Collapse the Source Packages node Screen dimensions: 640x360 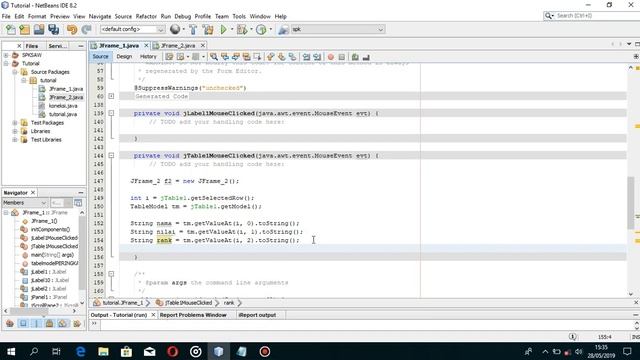tap(15, 72)
